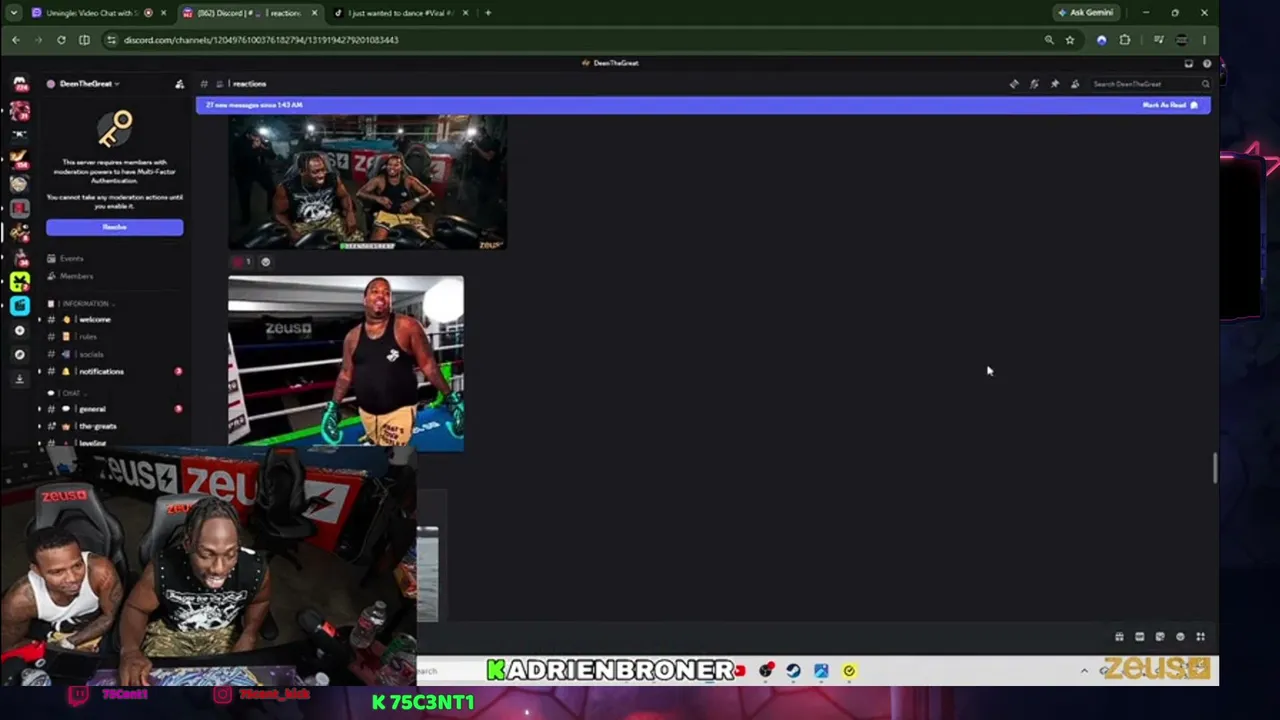Click the Add a Server plus icon
Viewport: 1280px width, 720px height.
20,330
